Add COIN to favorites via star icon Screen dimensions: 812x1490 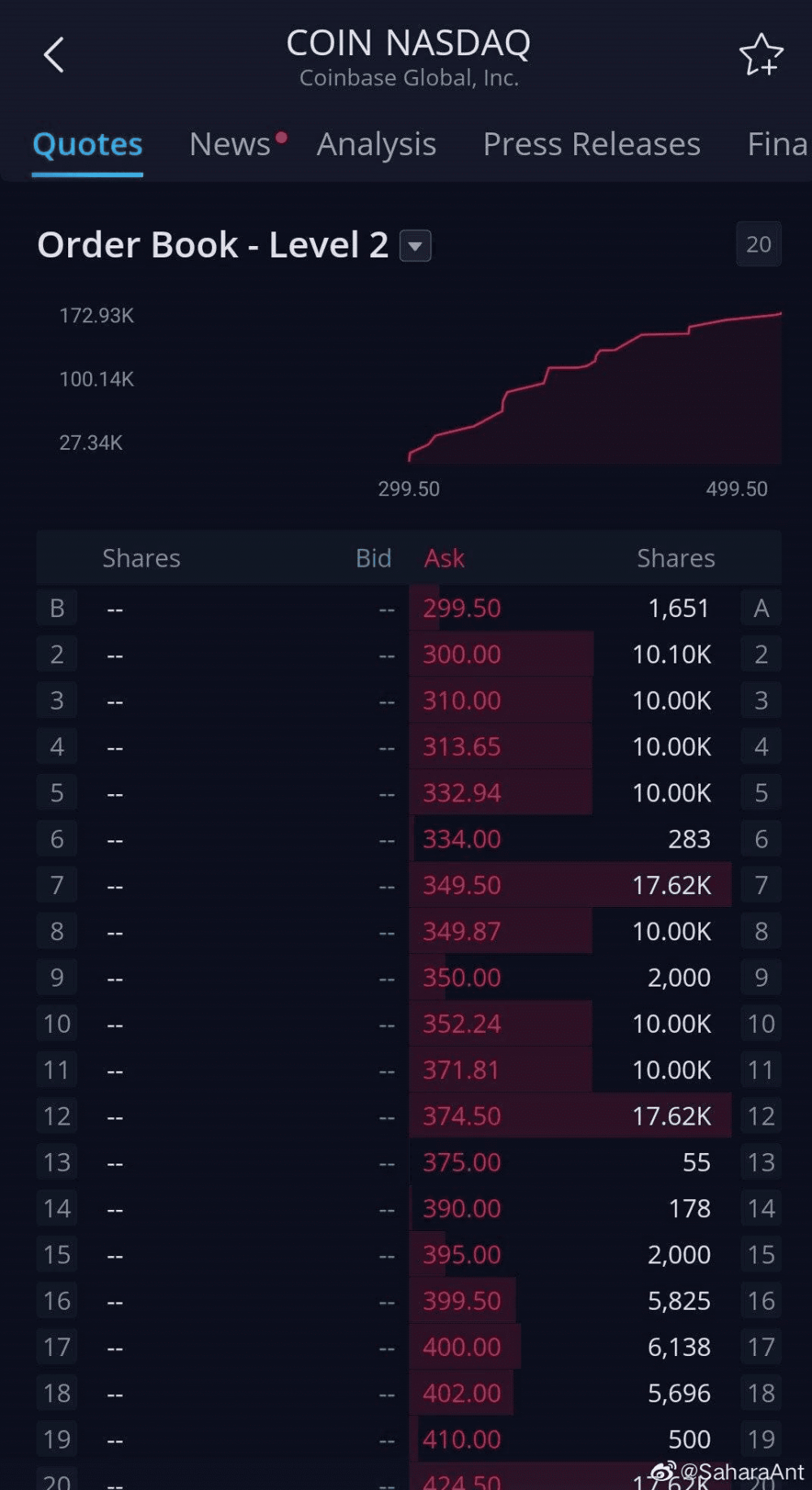coord(763,55)
